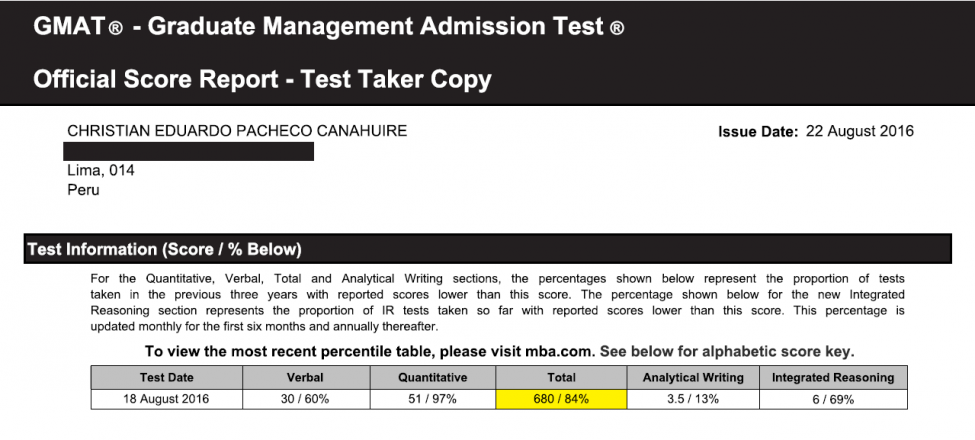
Task: Click the Test Information section header bar
Action: pos(487,249)
